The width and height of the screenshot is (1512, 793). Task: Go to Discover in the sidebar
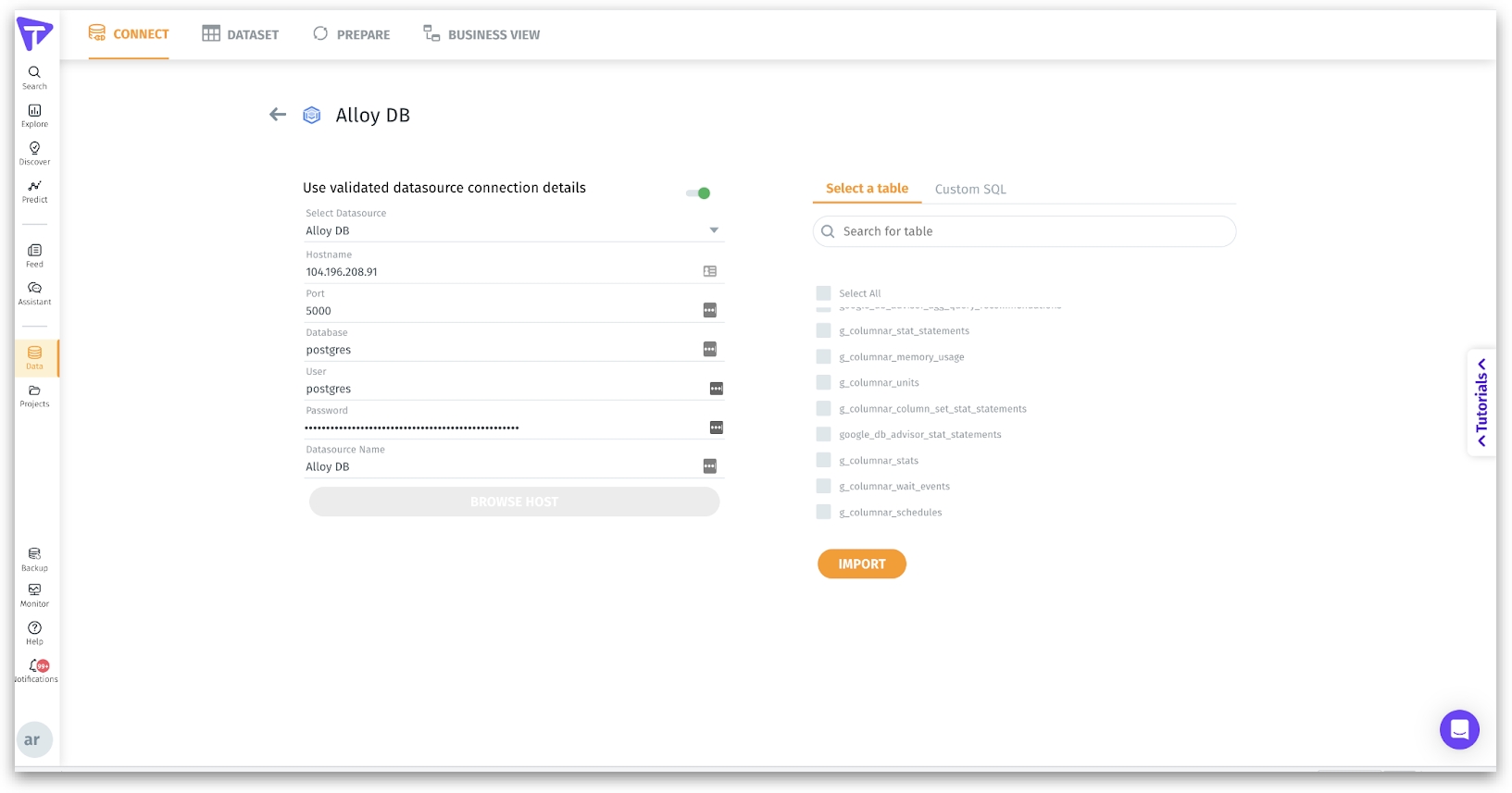34,154
